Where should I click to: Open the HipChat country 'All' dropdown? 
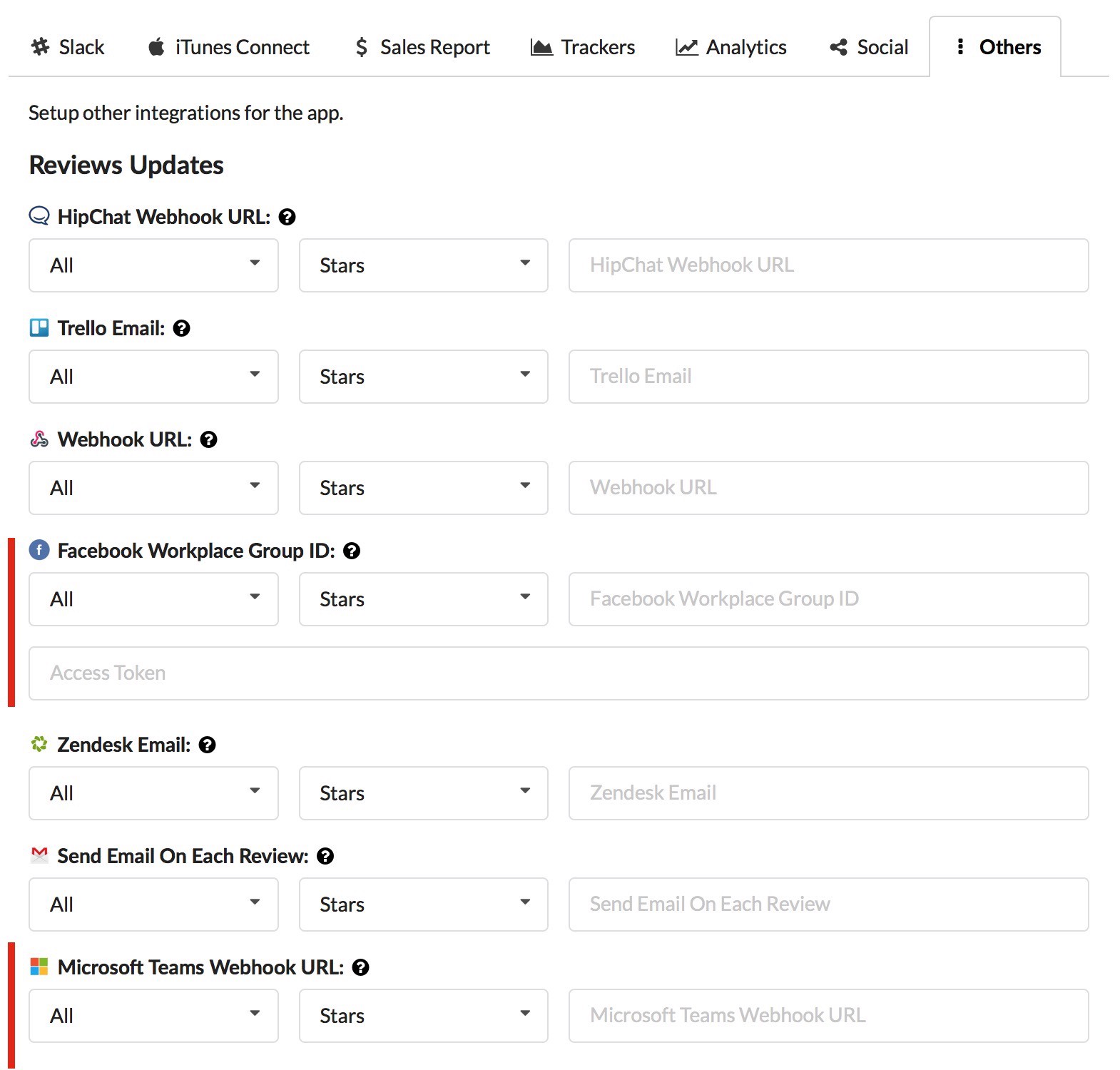tap(153, 265)
